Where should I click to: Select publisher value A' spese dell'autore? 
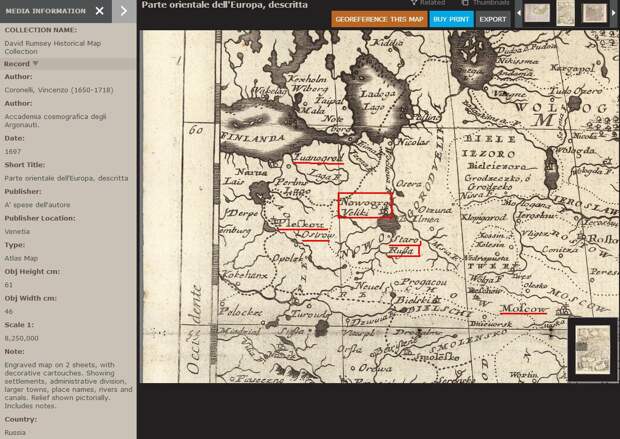click(x=37, y=204)
